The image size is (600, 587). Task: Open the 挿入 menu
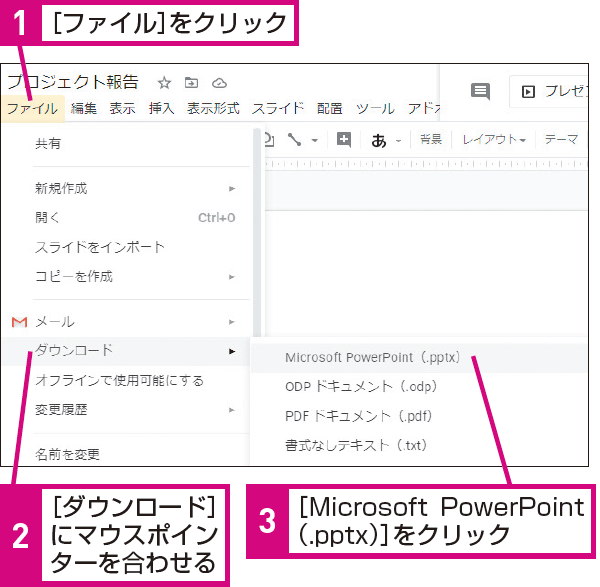pyautogui.click(x=161, y=108)
